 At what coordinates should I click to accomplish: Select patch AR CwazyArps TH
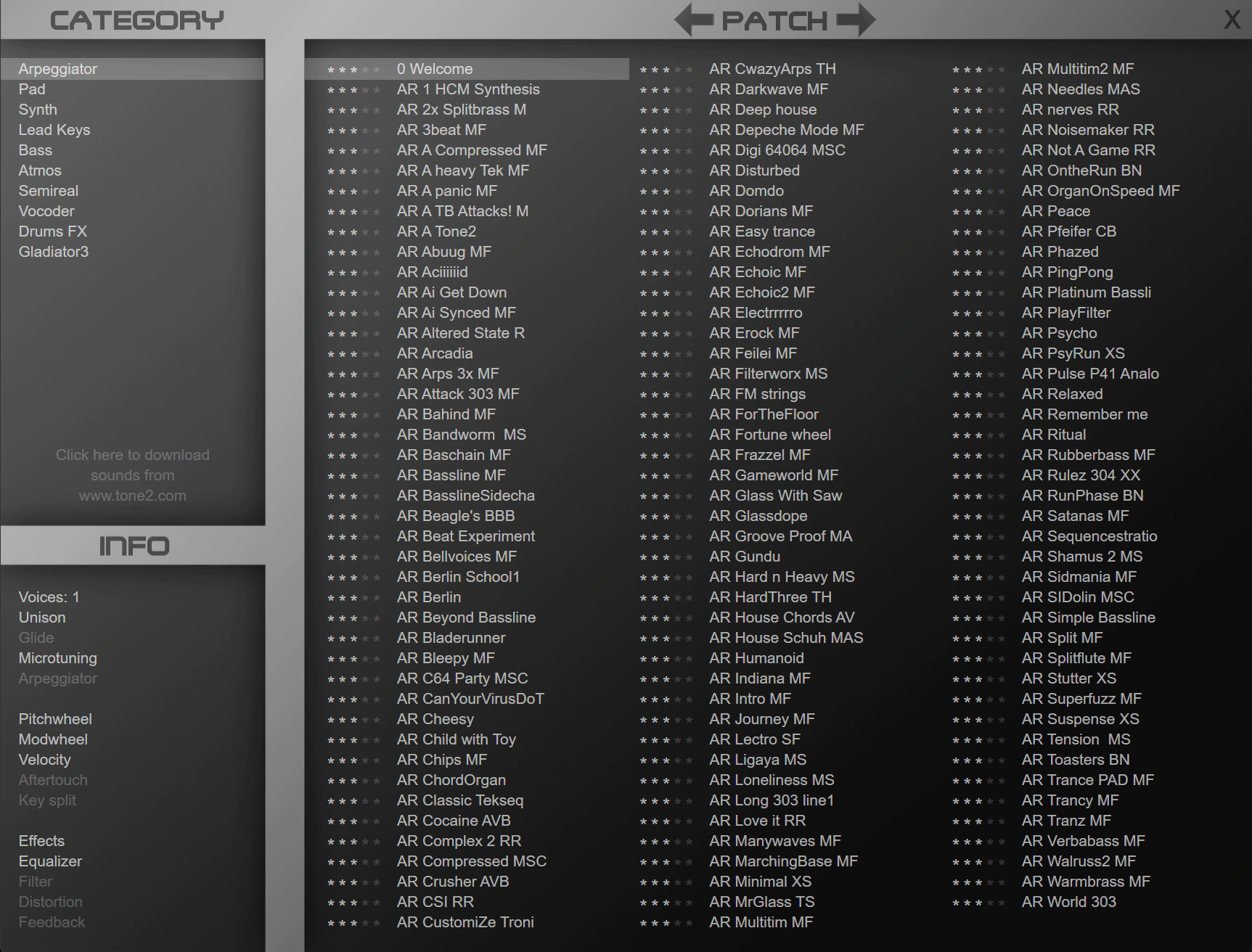pyautogui.click(x=772, y=69)
